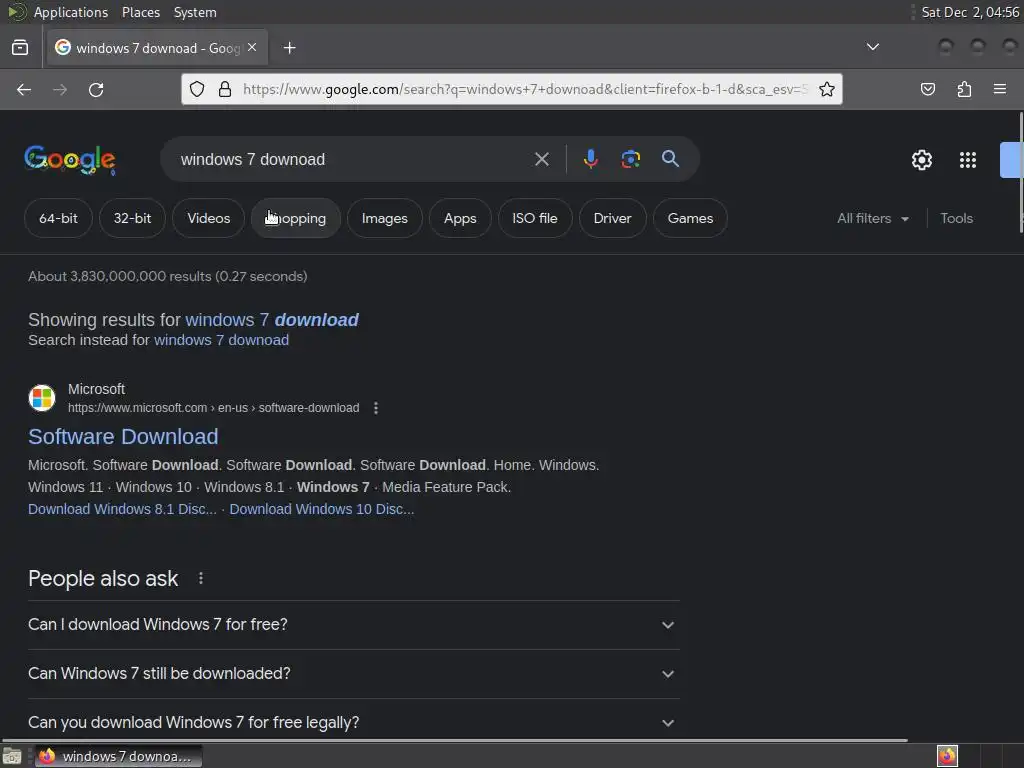The height and width of the screenshot is (768, 1024).
Task: Click show desktop icon in bottom panel
Action: [x=12, y=756]
